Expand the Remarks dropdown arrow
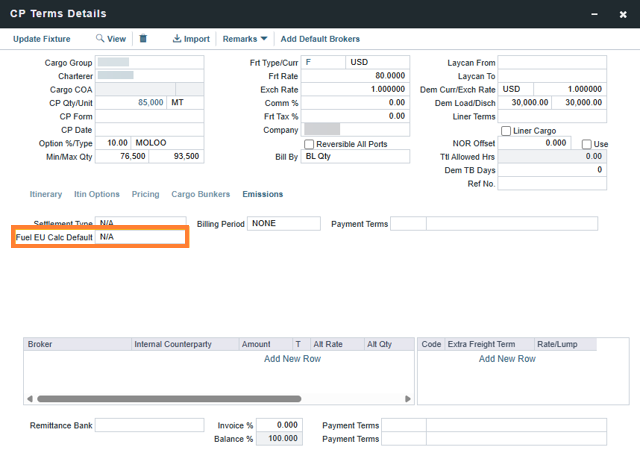The width and height of the screenshot is (640, 453). [264, 39]
